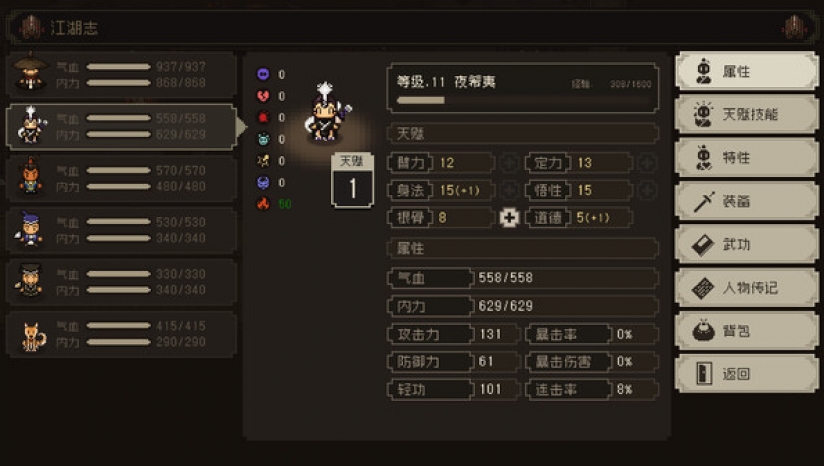The height and width of the screenshot is (466, 824).
Task: Open the 属性 attributes tab
Action: [x=746, y=71]
